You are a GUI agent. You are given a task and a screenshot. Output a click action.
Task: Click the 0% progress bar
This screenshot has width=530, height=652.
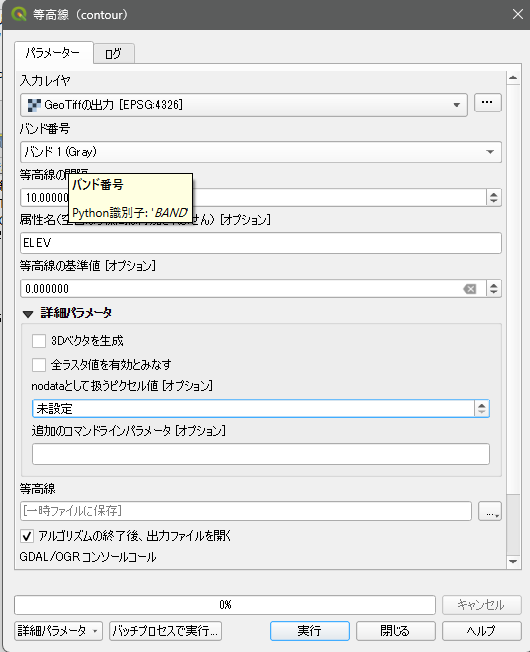pos(225,605)
